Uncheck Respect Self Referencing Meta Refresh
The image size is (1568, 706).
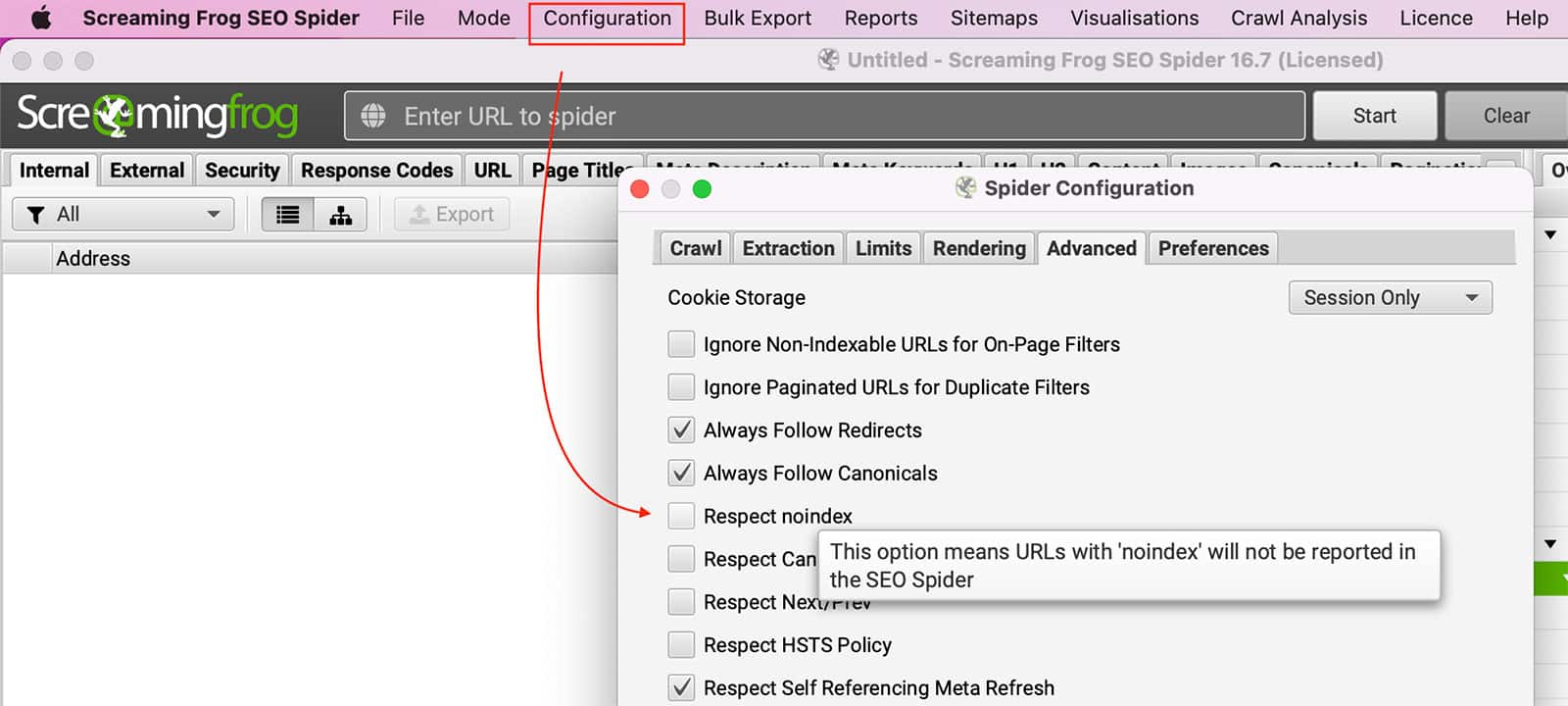[x=681, y=688]
